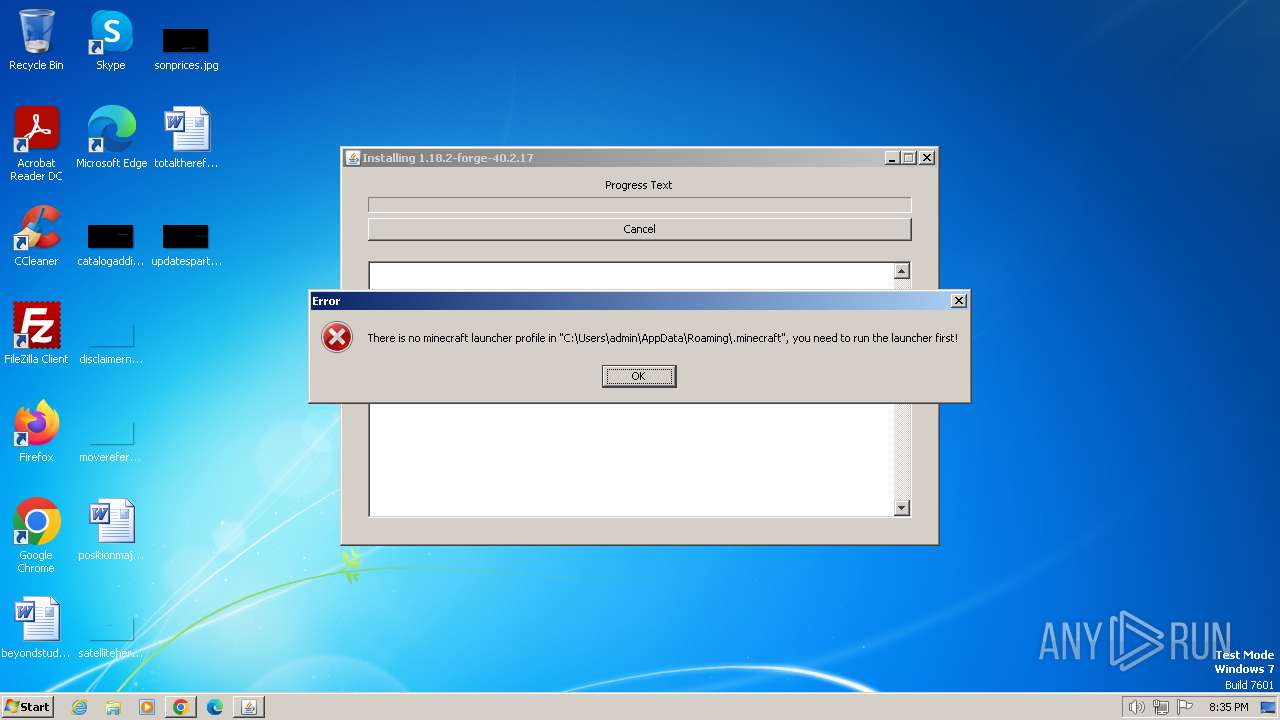Open Chrome from the taskbar
Screen dimensions: 1280x720
[180, 707]
